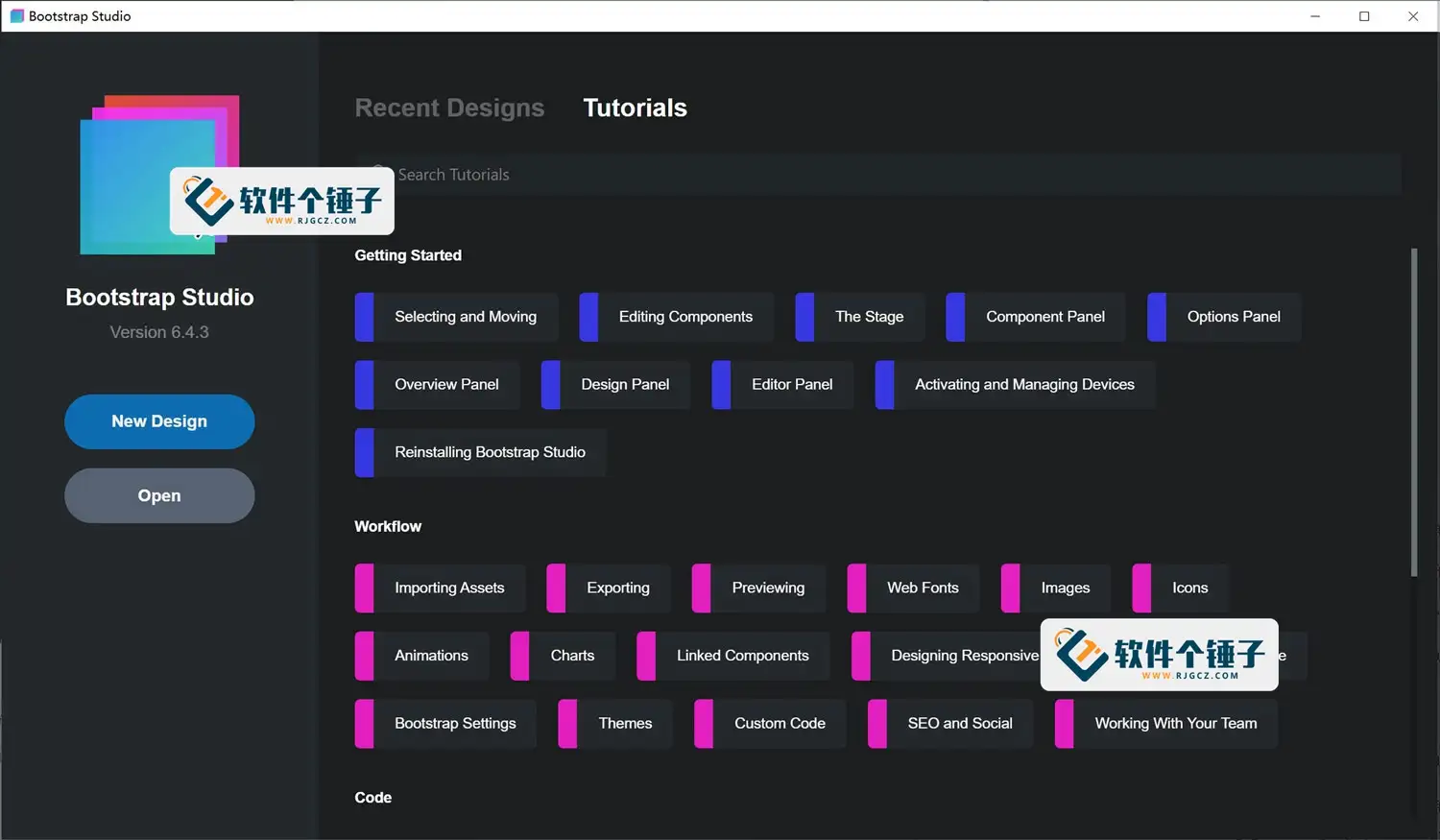Viewport: 1440px width, 840px height.
Task: Open the Options Panel tutorial
Action: (1224, 317)
